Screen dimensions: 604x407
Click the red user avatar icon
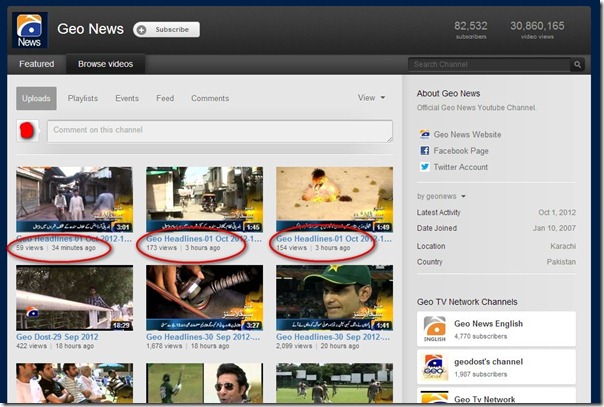[29, 131]
